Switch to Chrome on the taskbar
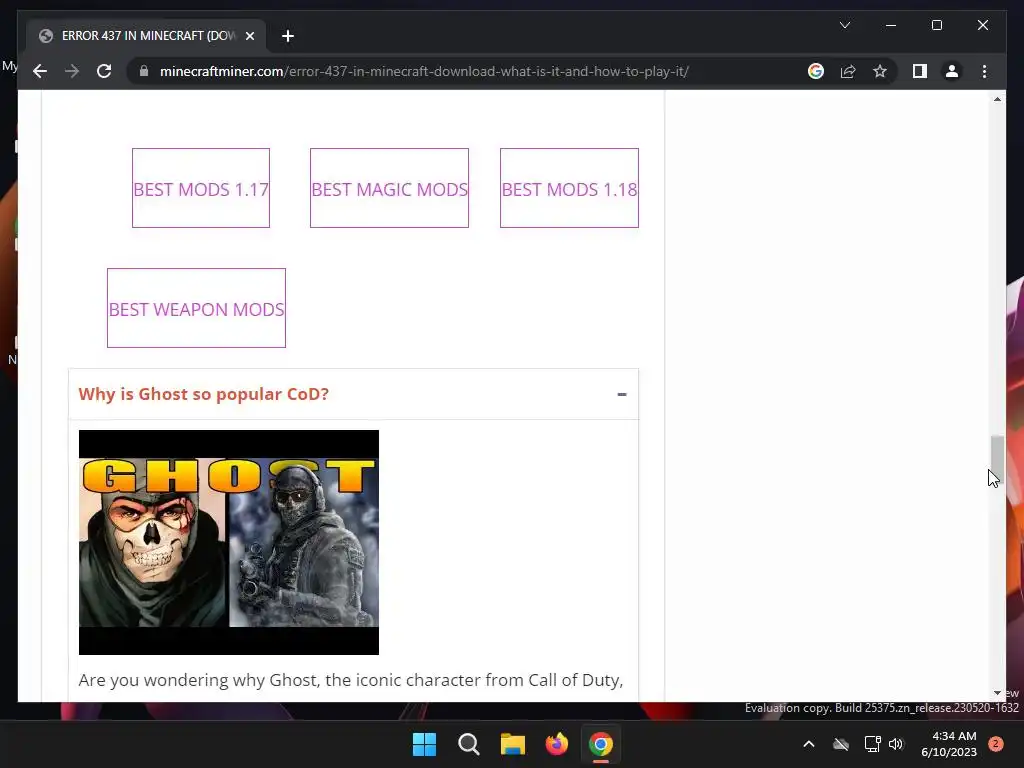 point(601,744)
